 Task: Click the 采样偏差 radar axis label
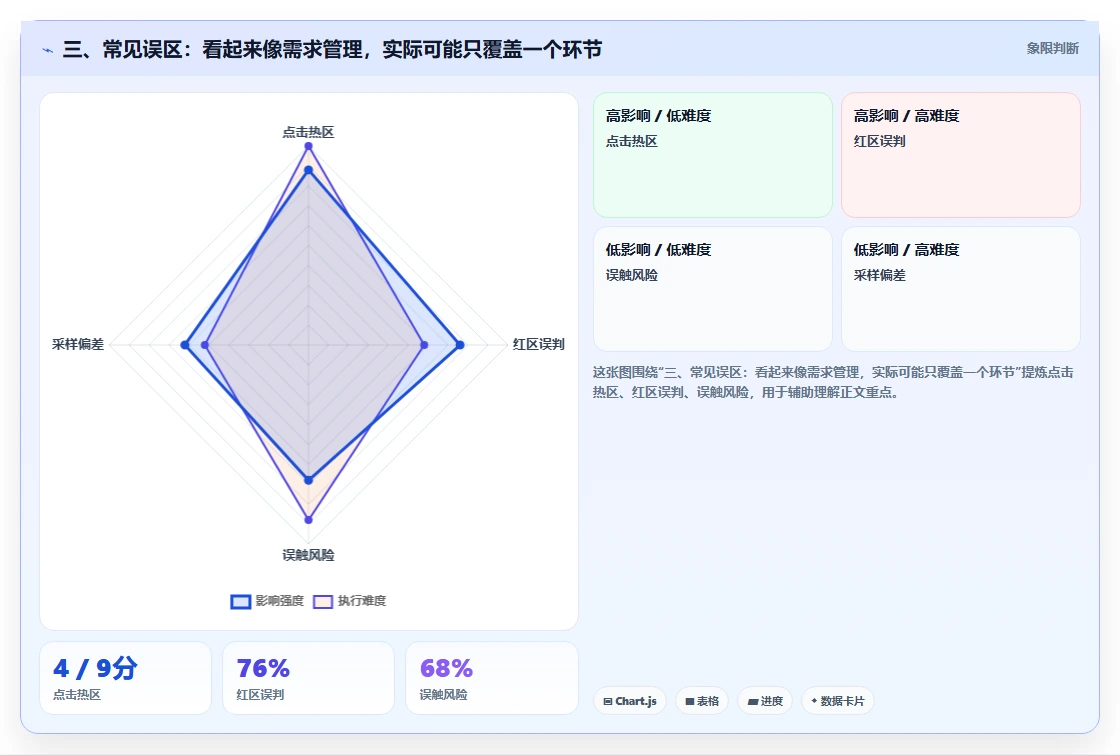[78, 344]
